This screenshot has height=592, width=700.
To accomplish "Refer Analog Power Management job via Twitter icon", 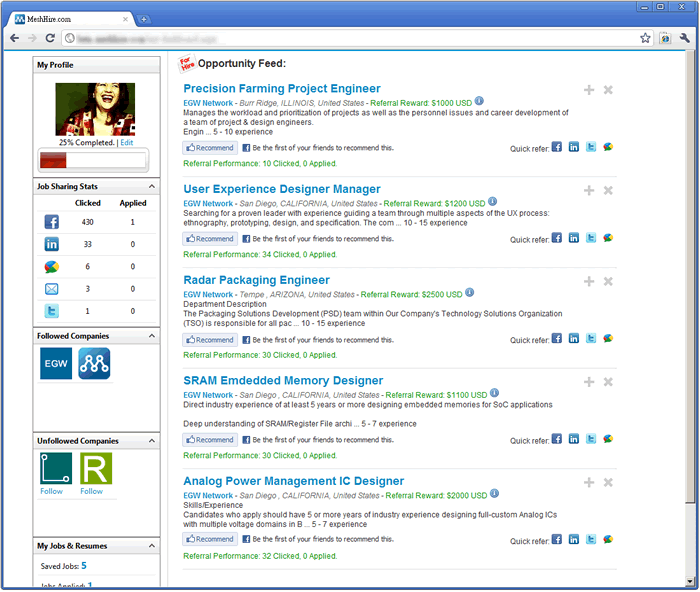I will point(591,539).
